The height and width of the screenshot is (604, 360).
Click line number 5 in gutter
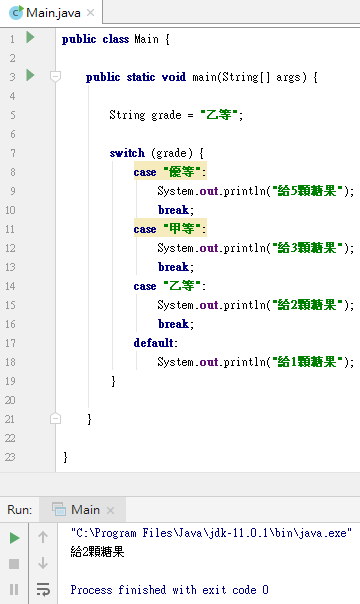13,115
